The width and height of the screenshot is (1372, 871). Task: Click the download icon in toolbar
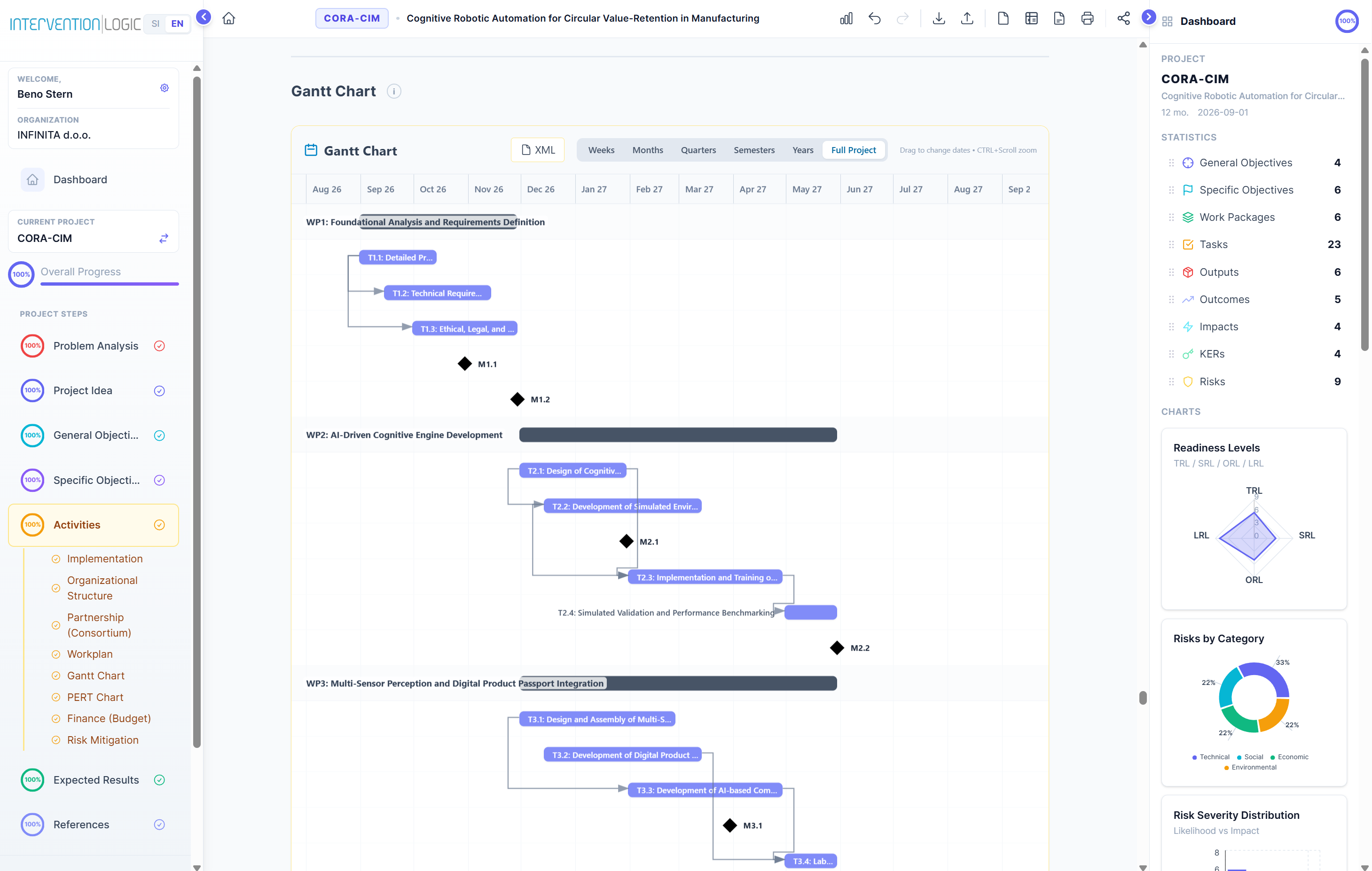[939, 18]
